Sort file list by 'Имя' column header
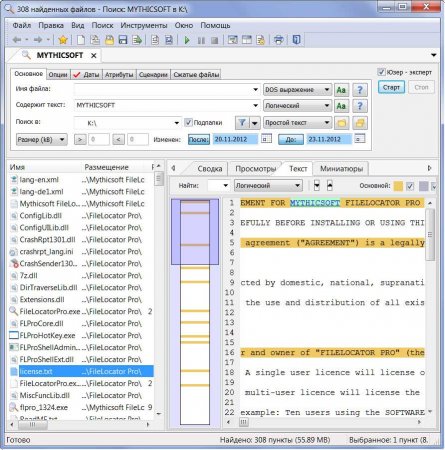 pos(43,167)
